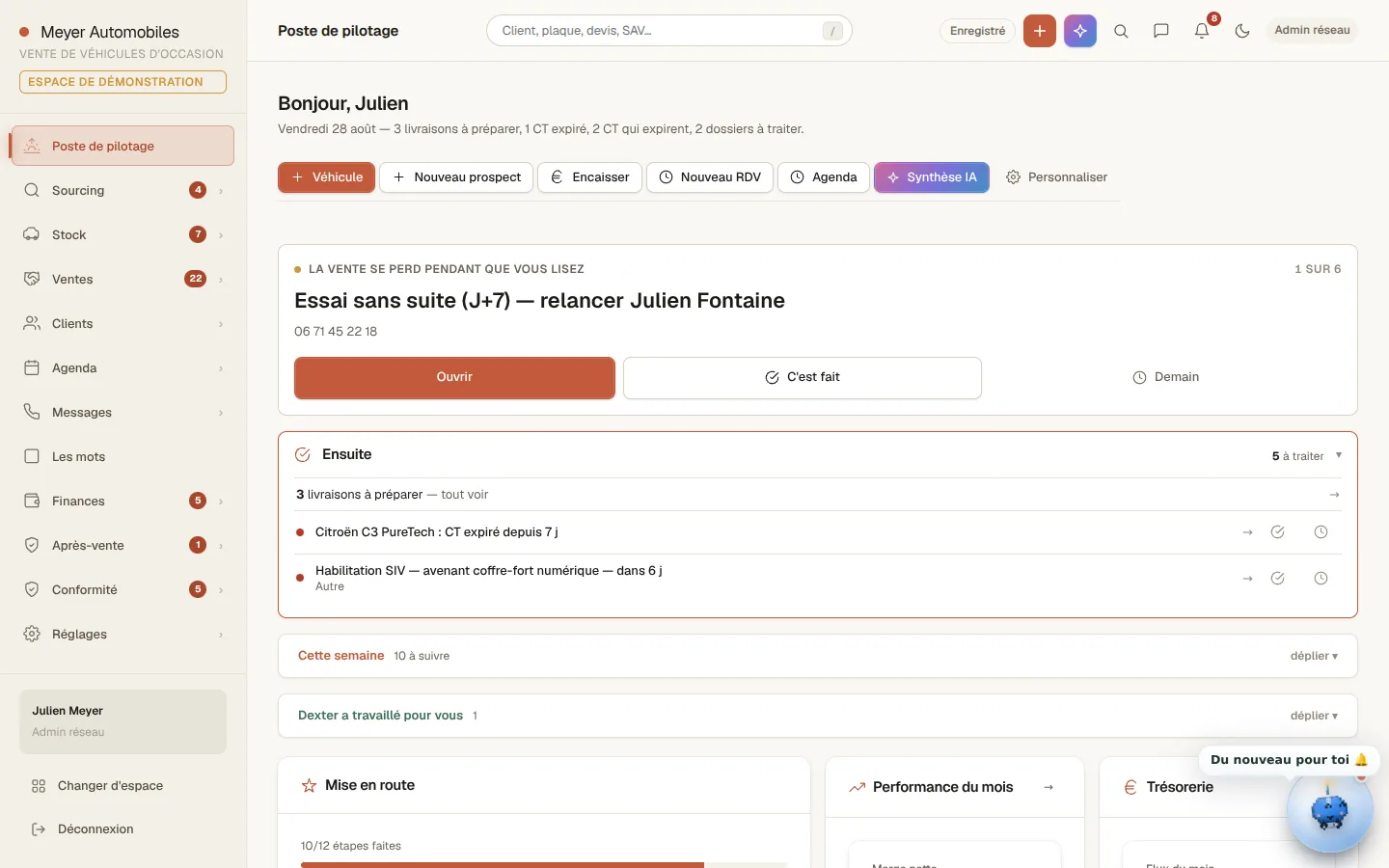Click the Mise en route progress bar
This screenshot has width=1389, height=868.
point(544,865)
